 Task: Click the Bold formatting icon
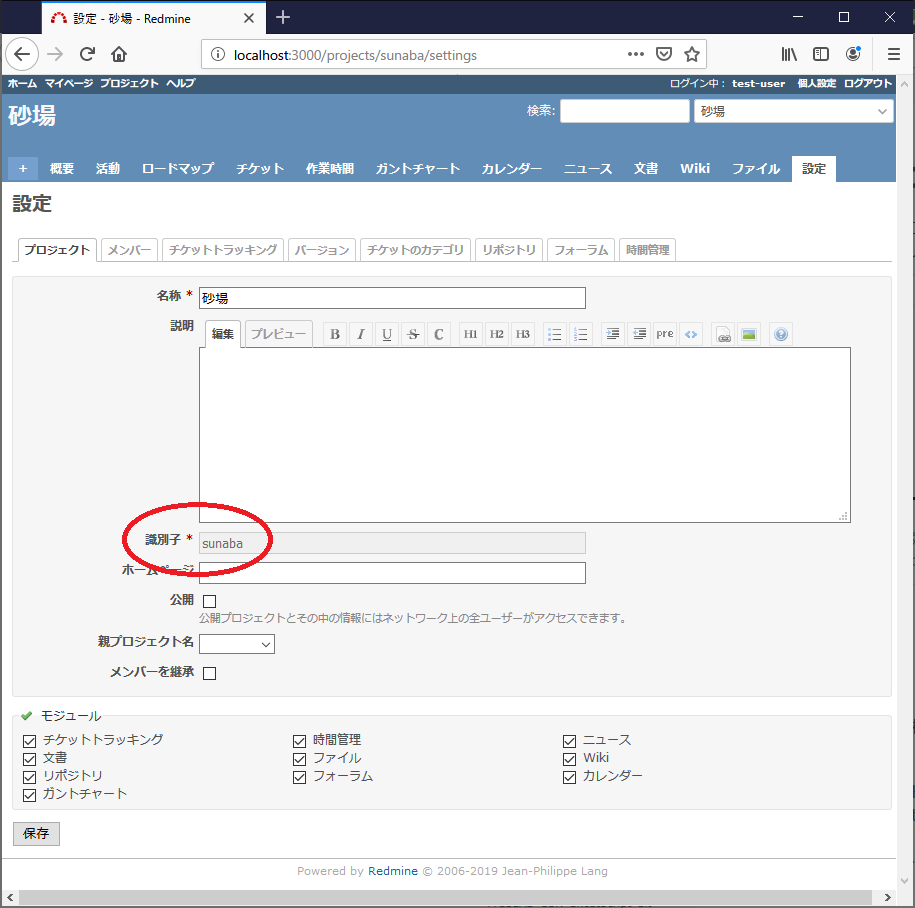335,334
